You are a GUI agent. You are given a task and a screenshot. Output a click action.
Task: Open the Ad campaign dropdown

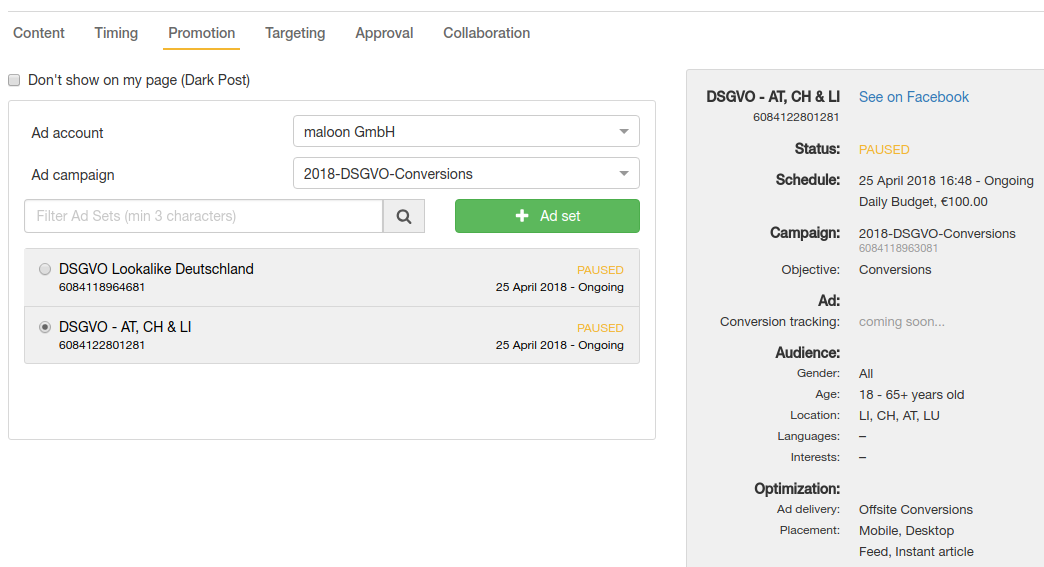466,174
